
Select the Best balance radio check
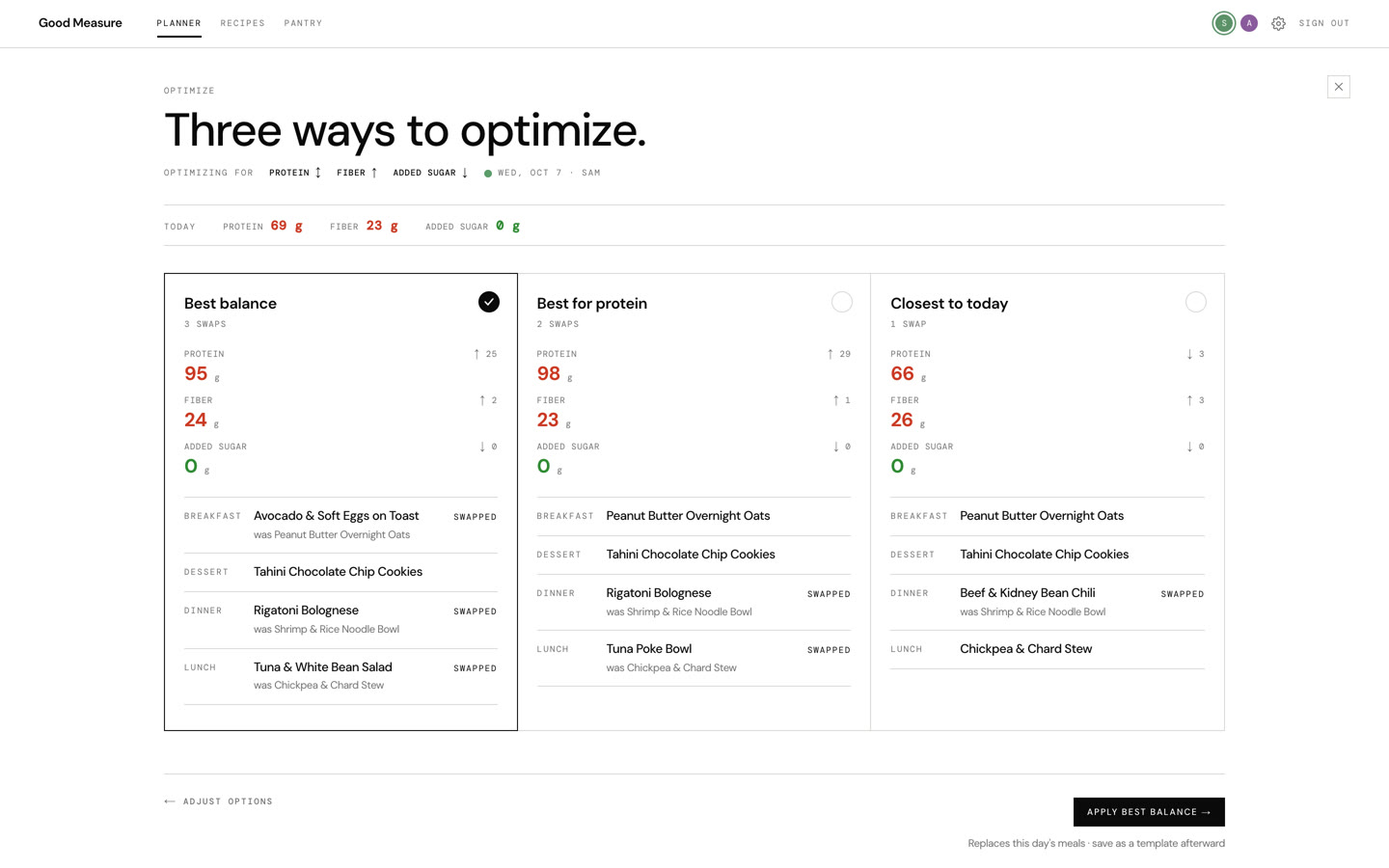(489, 302)
